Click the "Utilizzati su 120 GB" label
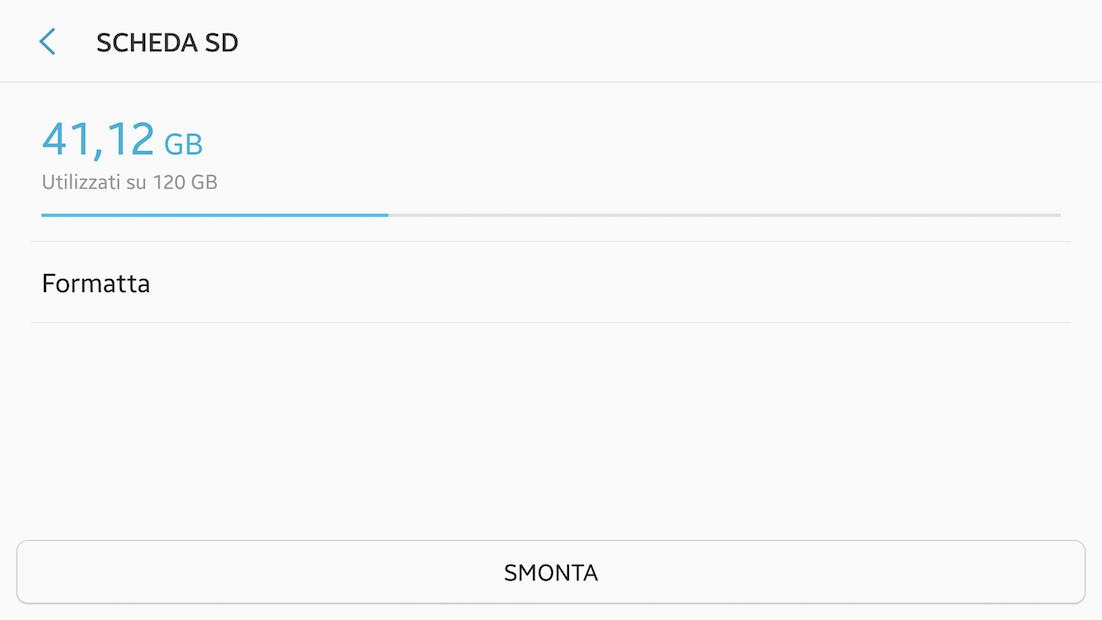This screenshot has width=1102, height=620. click(x=130, y=183)
